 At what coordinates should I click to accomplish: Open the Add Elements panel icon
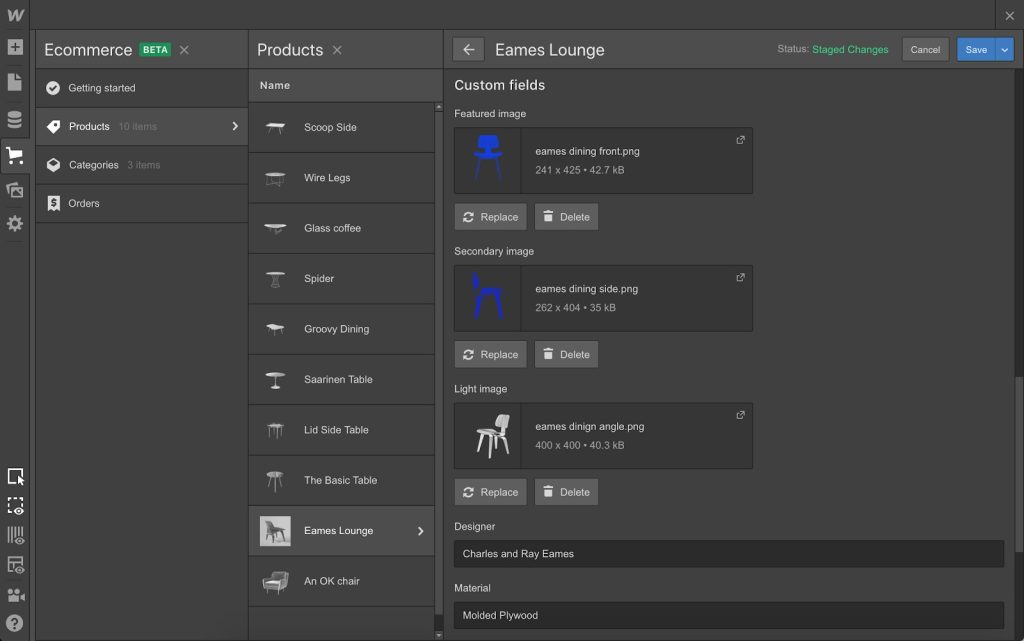pyautogui.click(x=15, y=47)
